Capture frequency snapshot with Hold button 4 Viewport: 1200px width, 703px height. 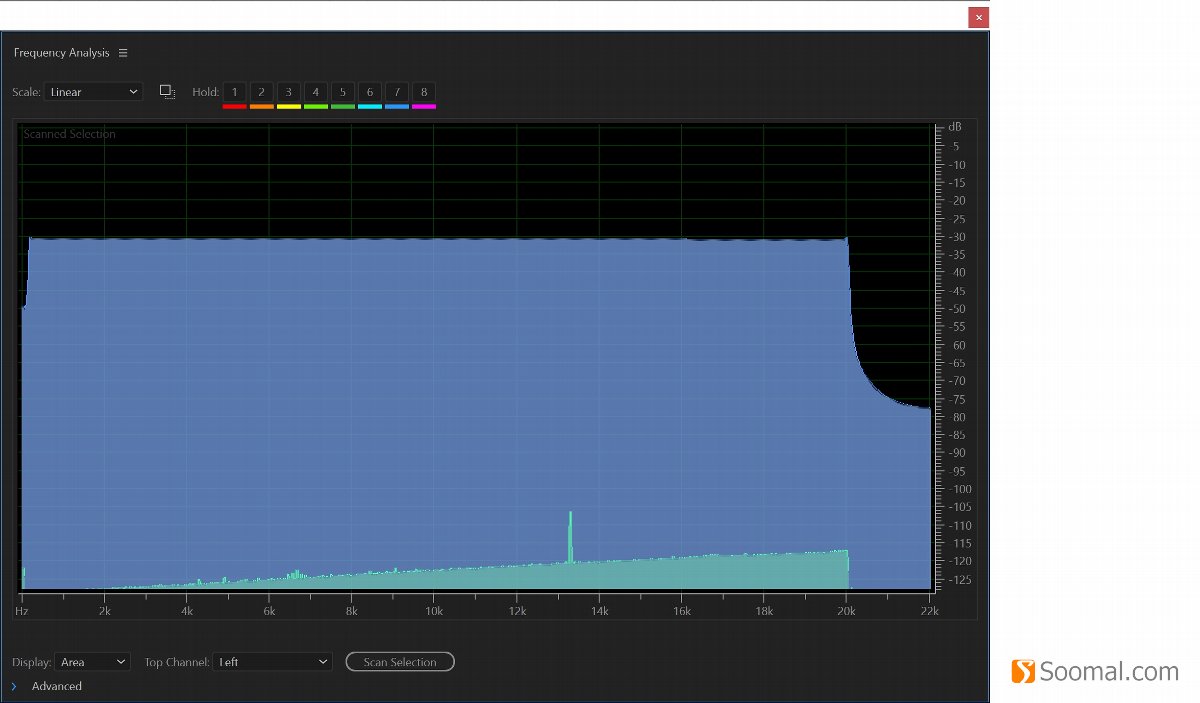coord(315,92)
